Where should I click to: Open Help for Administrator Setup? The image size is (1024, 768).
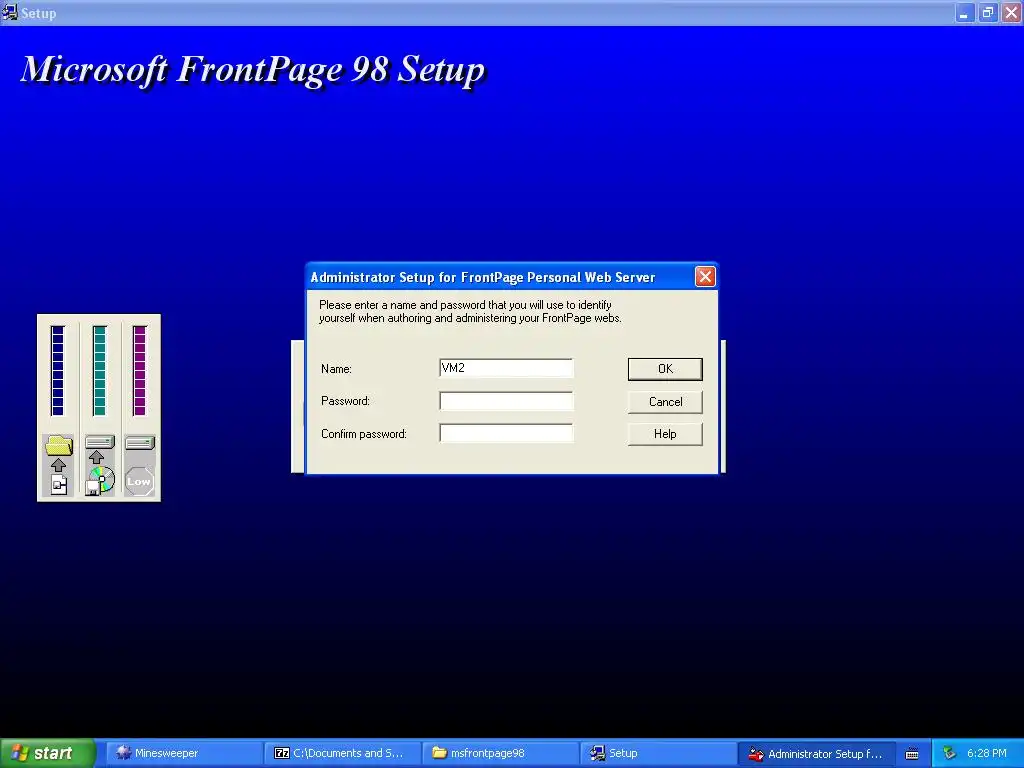click(665, 434)
